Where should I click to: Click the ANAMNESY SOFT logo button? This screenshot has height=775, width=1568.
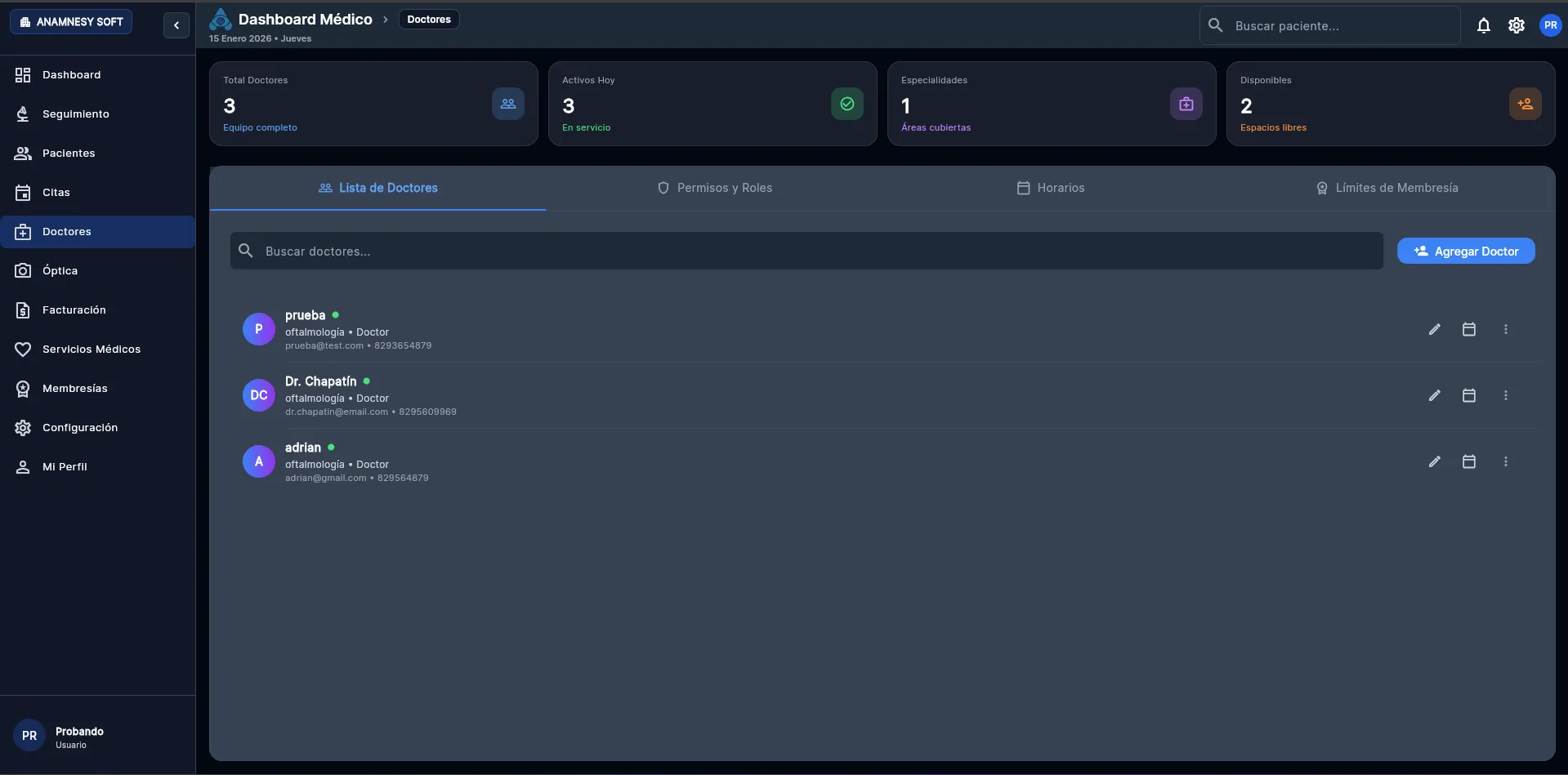pyautogui.click(x=71, y=22)
